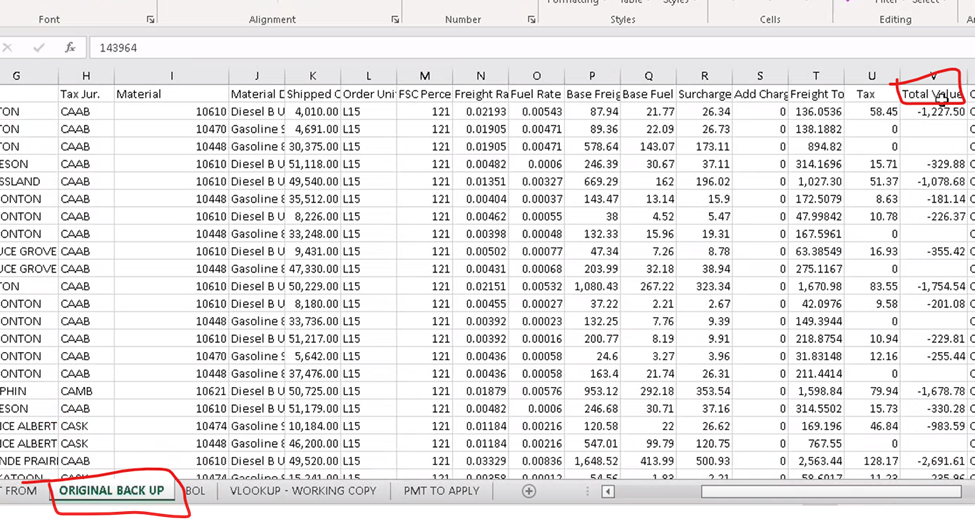Switch to the ORIGINAL BACK UP sheet tab
The image size is (975, 519).
[112, 490]
